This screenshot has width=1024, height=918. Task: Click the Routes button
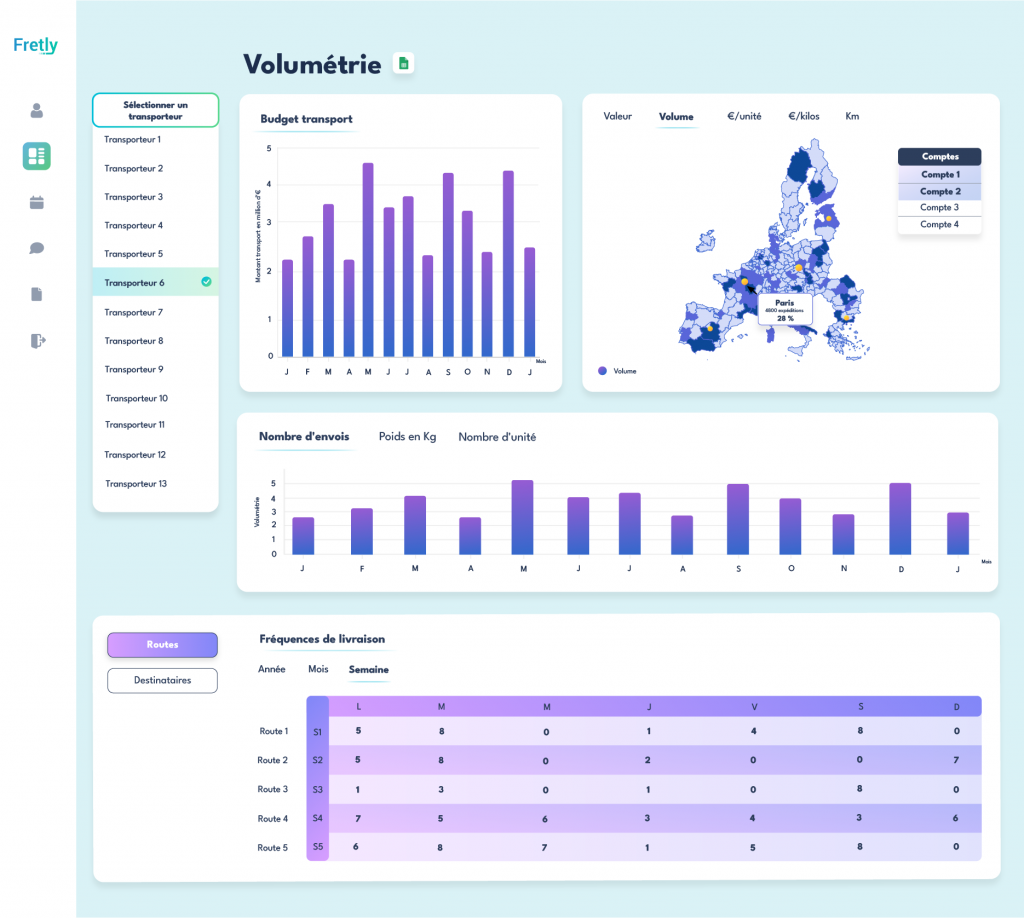162,645
